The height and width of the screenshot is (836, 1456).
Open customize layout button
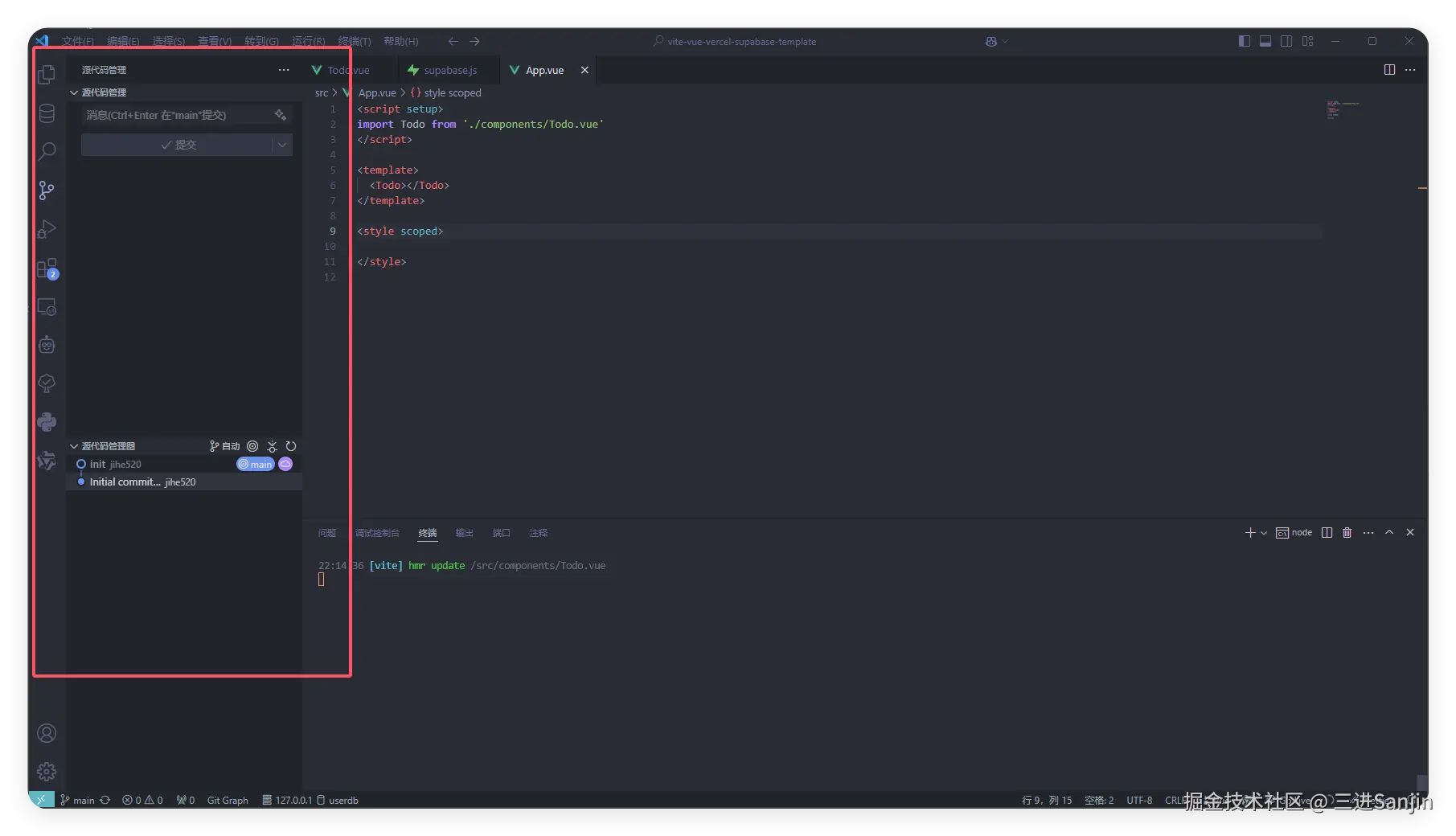(x=1308, y=41)
